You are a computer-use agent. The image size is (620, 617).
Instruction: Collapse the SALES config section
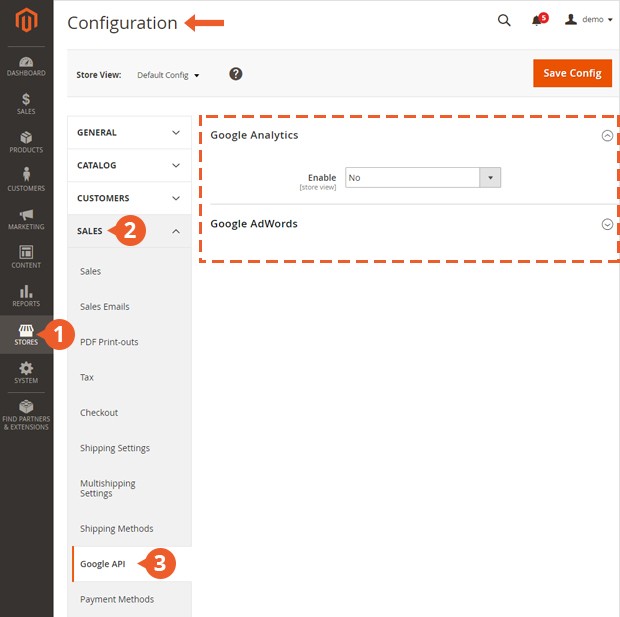129,231
